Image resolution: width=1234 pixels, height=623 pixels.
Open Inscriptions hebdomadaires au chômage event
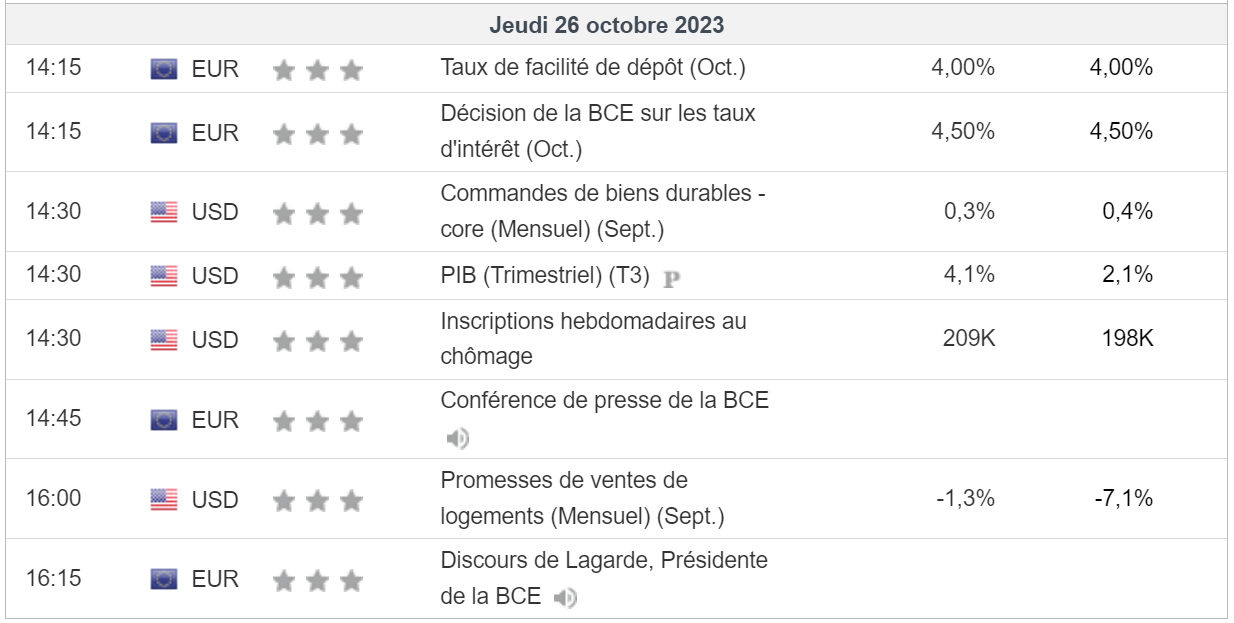pos(593,339)
